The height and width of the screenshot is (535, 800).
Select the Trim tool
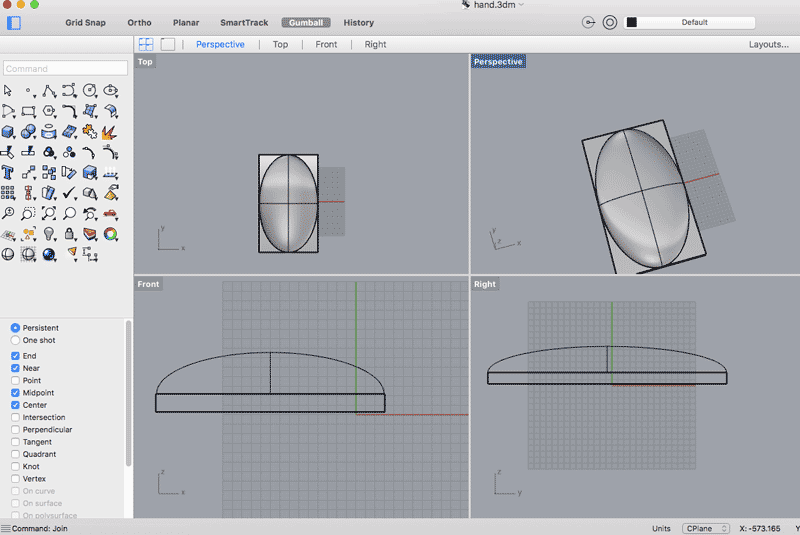coord(8,152)
